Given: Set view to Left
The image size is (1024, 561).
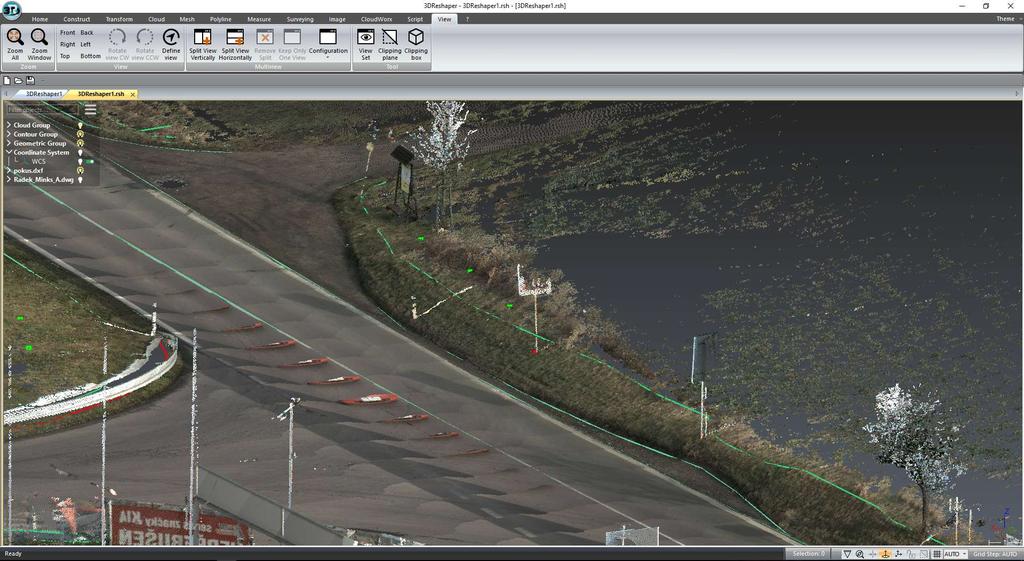Looking at the screenshot, I should (86, 44).
